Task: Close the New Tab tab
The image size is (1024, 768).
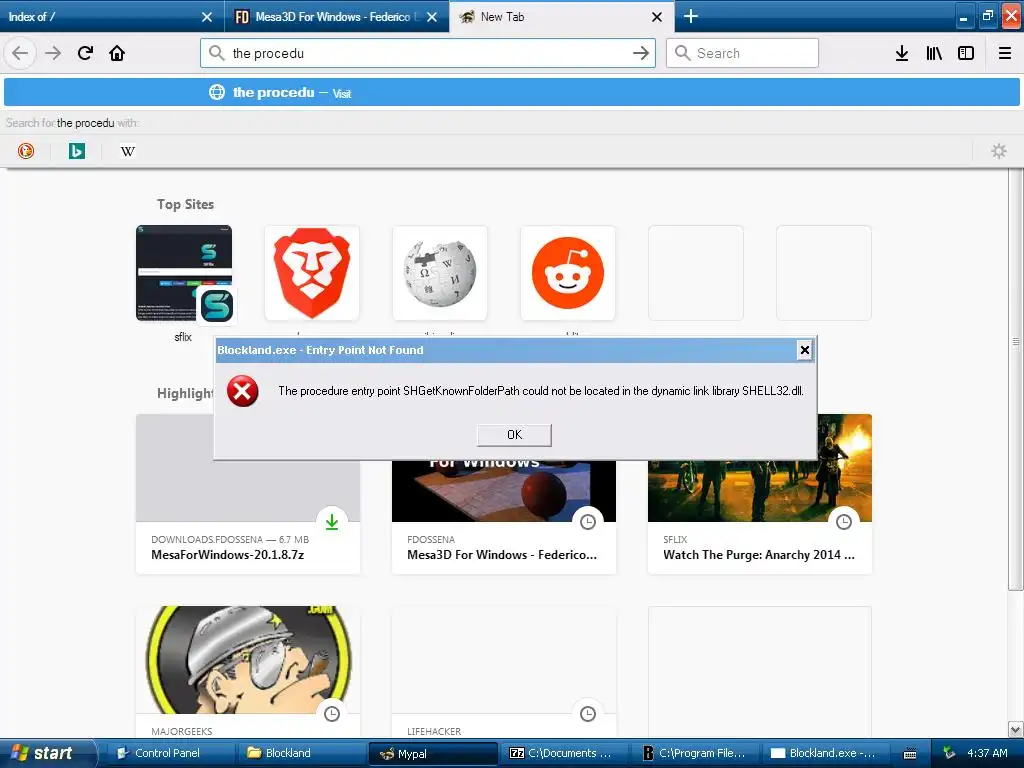Action: coord(657,17)
